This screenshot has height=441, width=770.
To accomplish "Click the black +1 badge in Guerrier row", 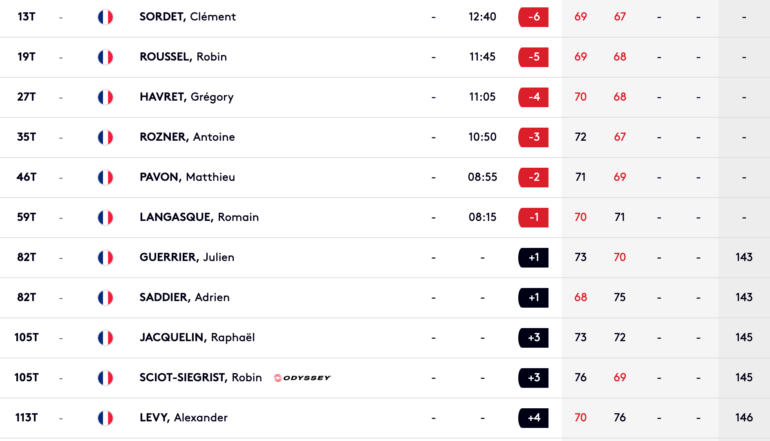I will click(533, 257).
